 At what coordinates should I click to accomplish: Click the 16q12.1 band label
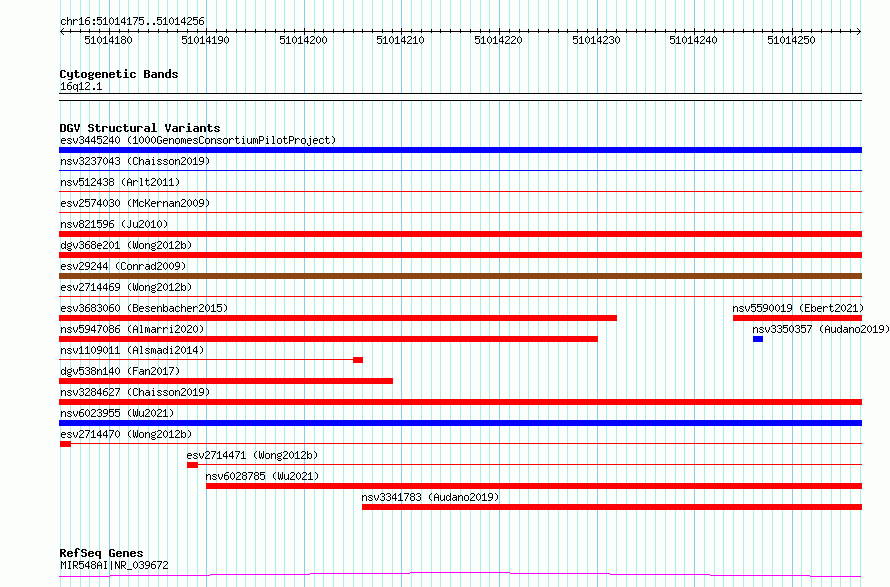pyautogui.click(x=81, y=86)
